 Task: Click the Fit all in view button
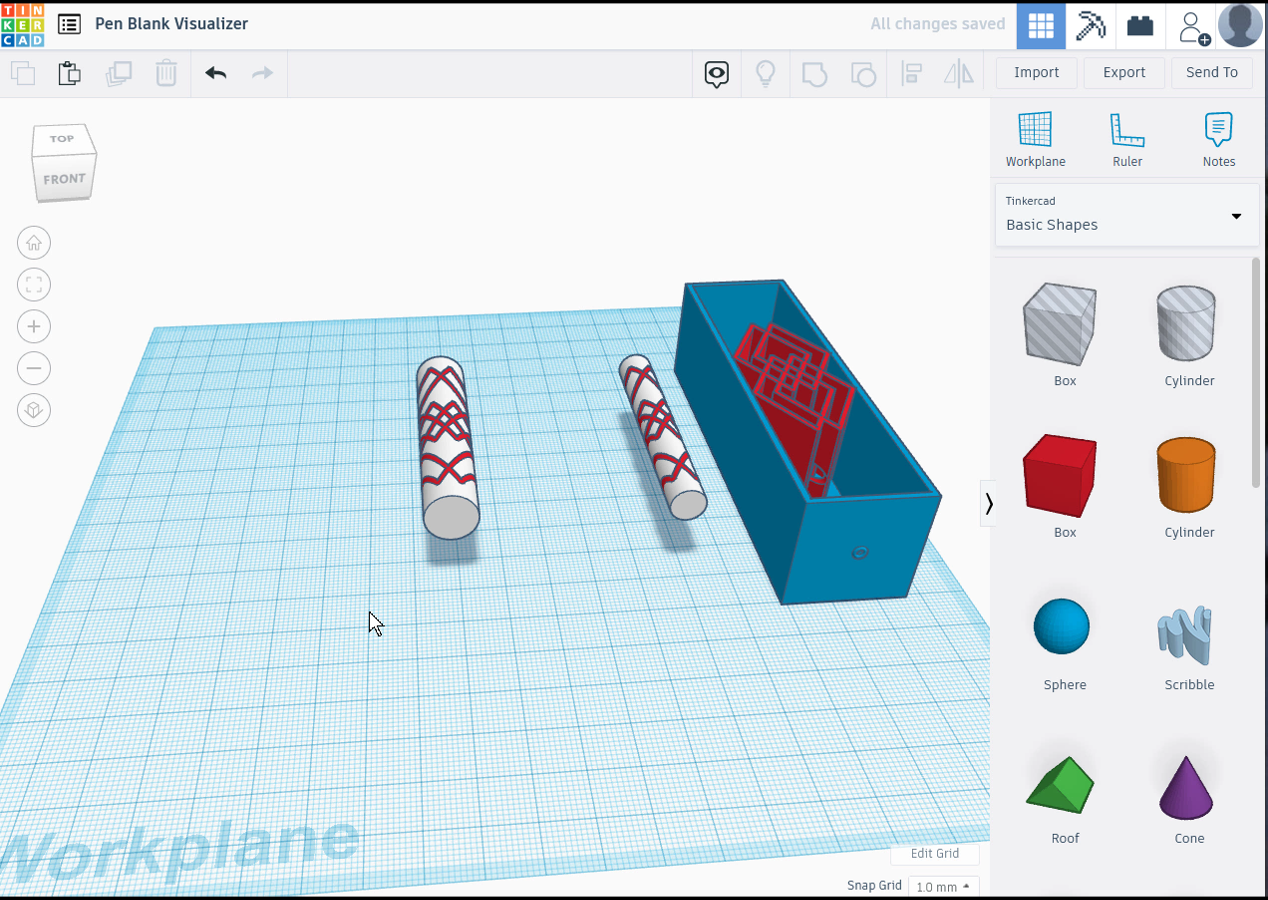34,285
